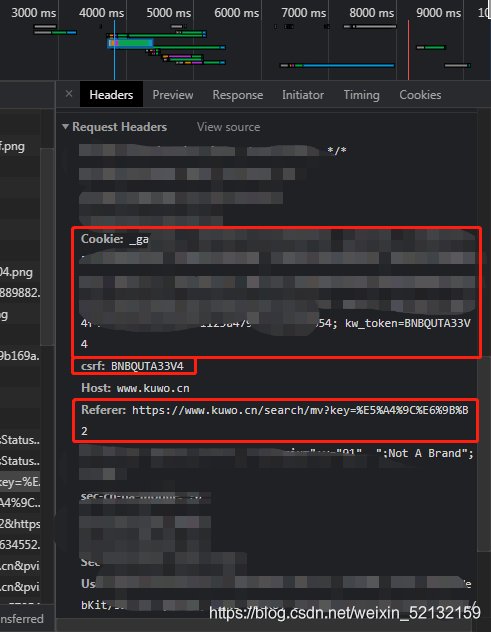Select the 634552 request entry
Screen dimensions: 491x632
20,545
